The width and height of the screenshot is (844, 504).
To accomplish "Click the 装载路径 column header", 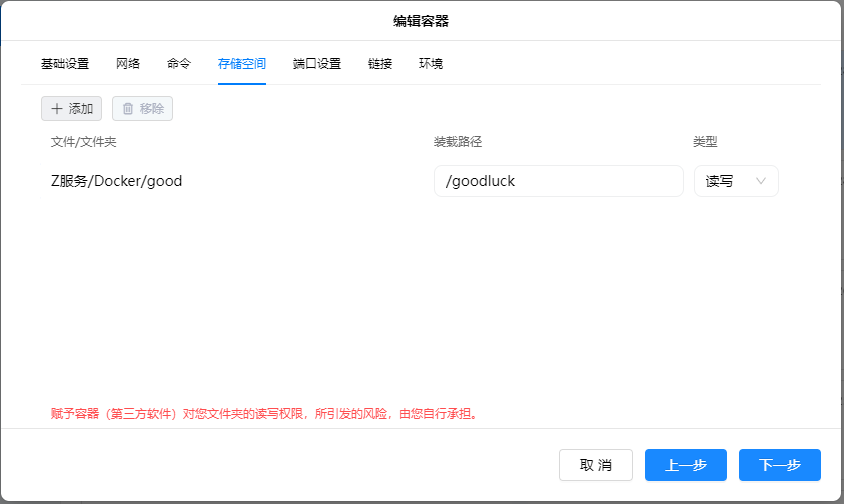I will tap(458, 142).
